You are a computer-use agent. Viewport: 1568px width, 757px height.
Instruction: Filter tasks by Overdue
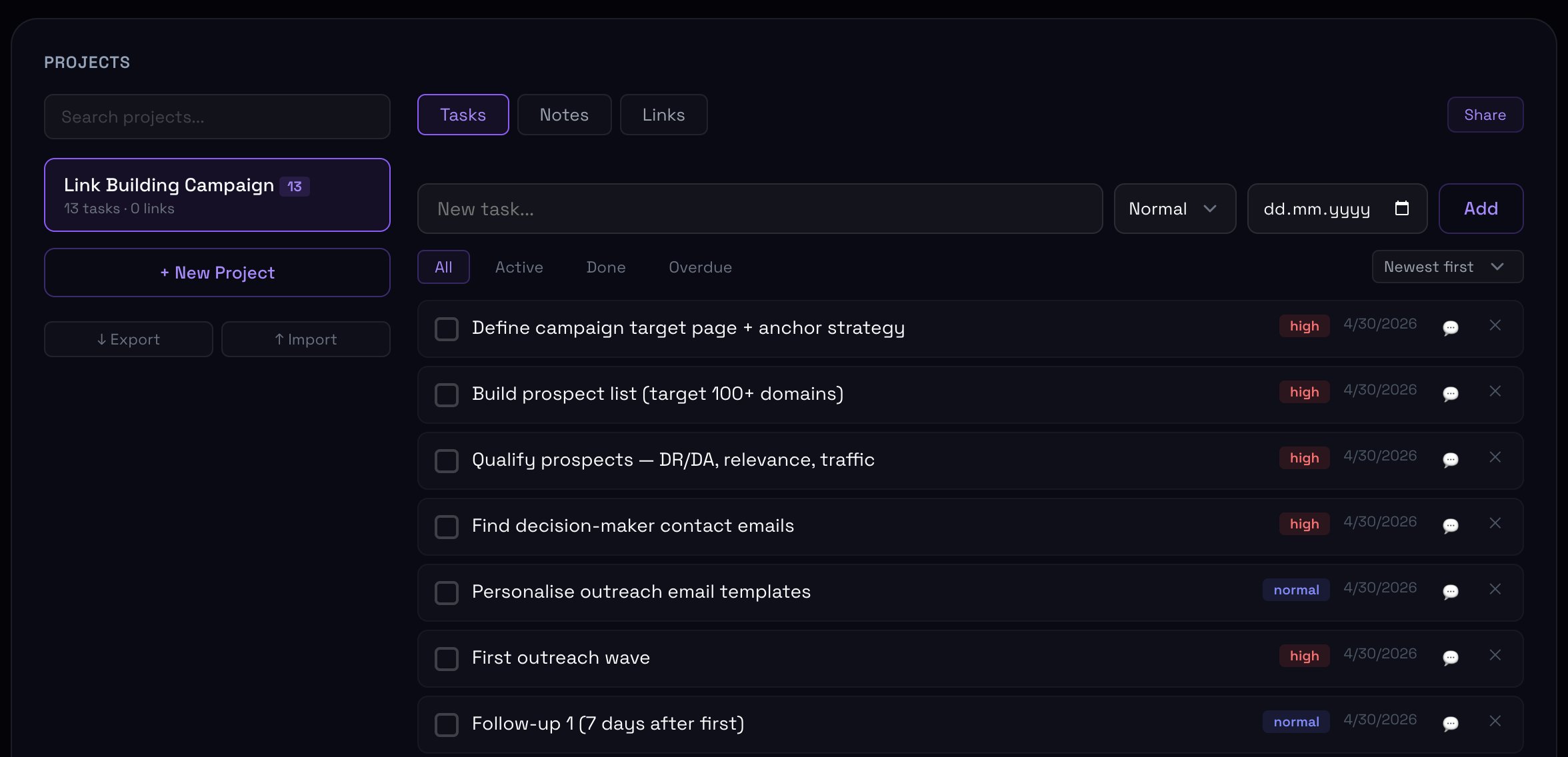tap(700, 267)
